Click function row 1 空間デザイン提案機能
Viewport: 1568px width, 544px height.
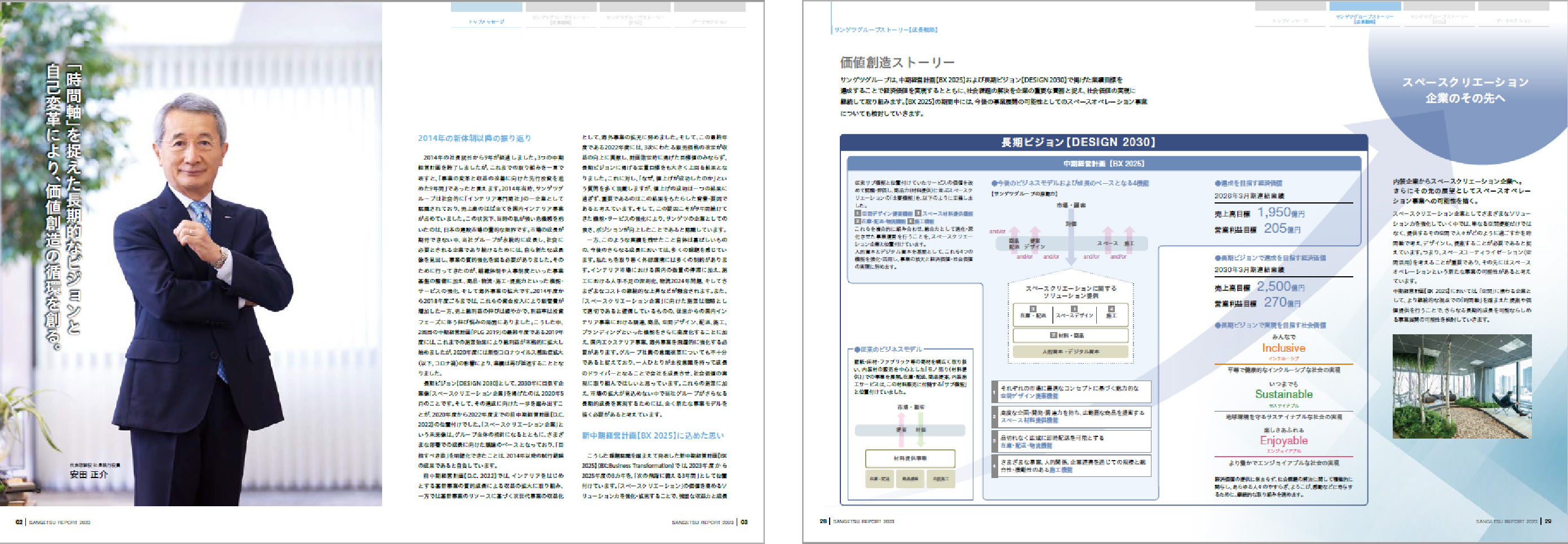(1071, 392)
